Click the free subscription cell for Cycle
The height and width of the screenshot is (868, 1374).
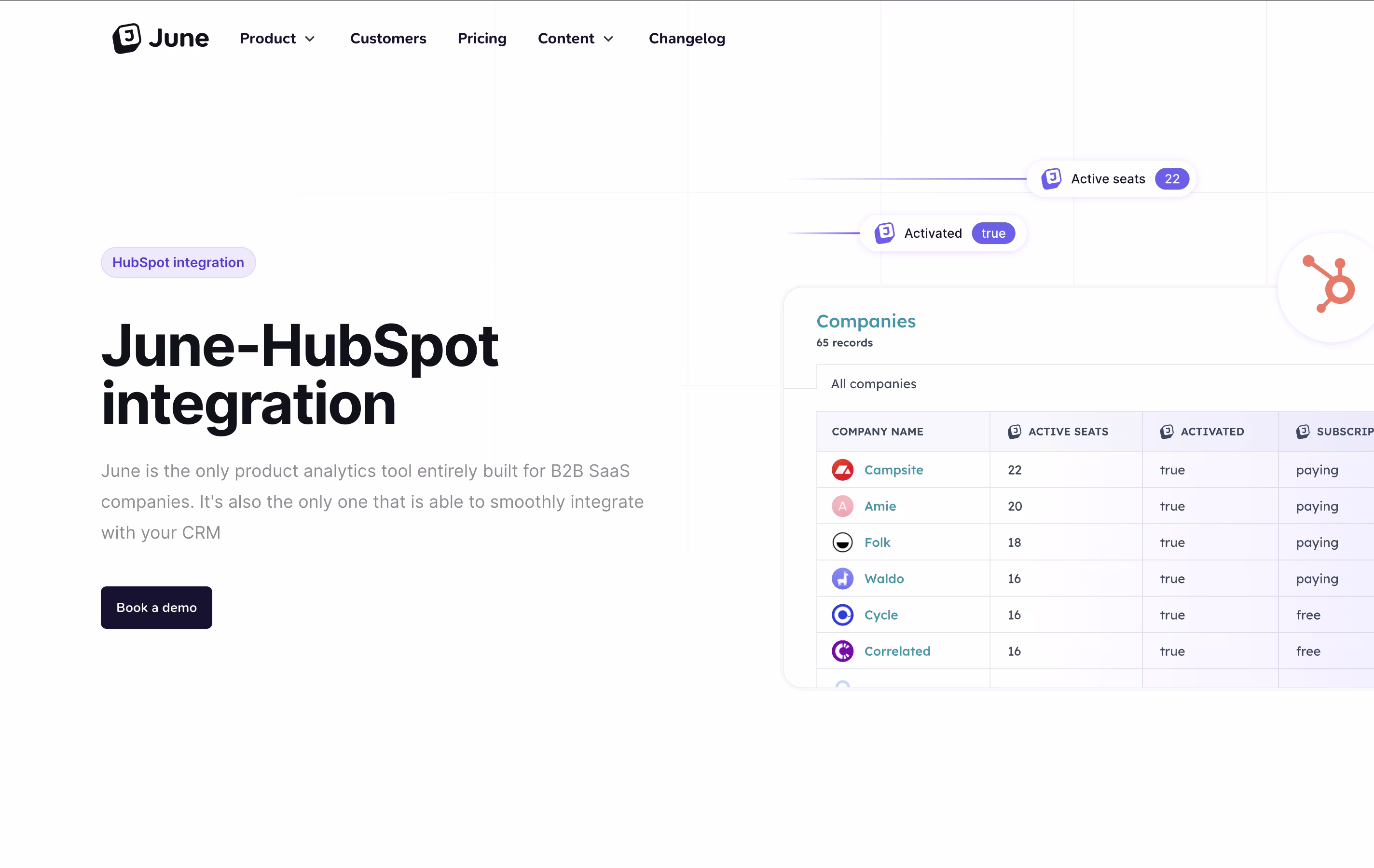click(x=1325, y=615)
